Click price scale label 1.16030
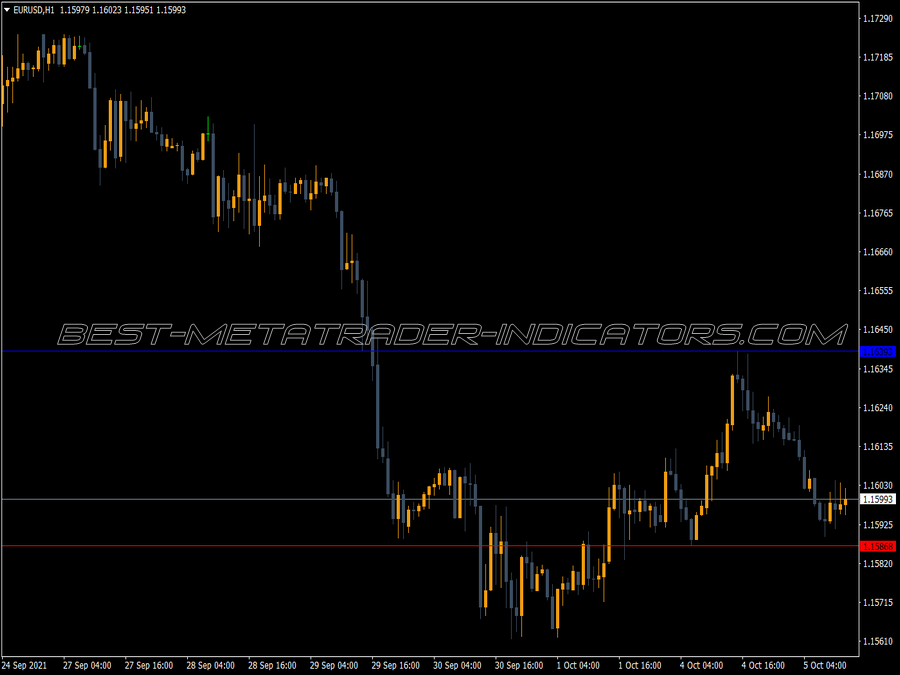Screen dimensions: 900x675 (x=878, y=485)
